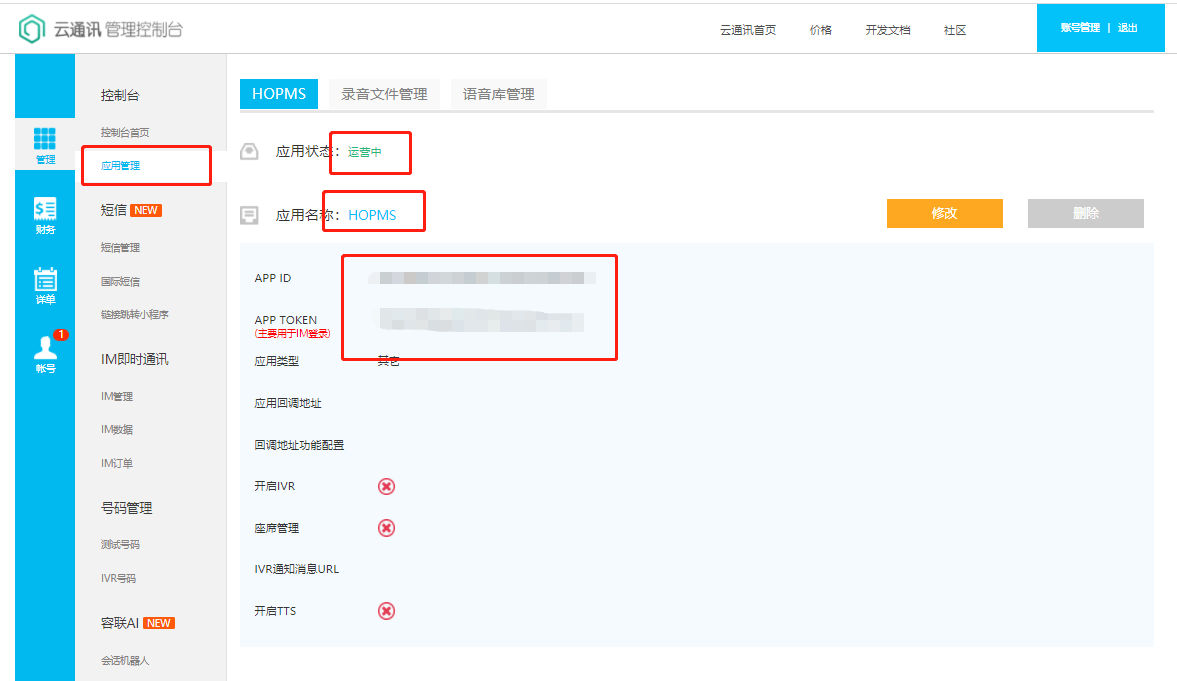Image resolution: width=1177 pixels, height=681 pixels.
Task: Click the 短信 section heading
Action: (114, 210)
